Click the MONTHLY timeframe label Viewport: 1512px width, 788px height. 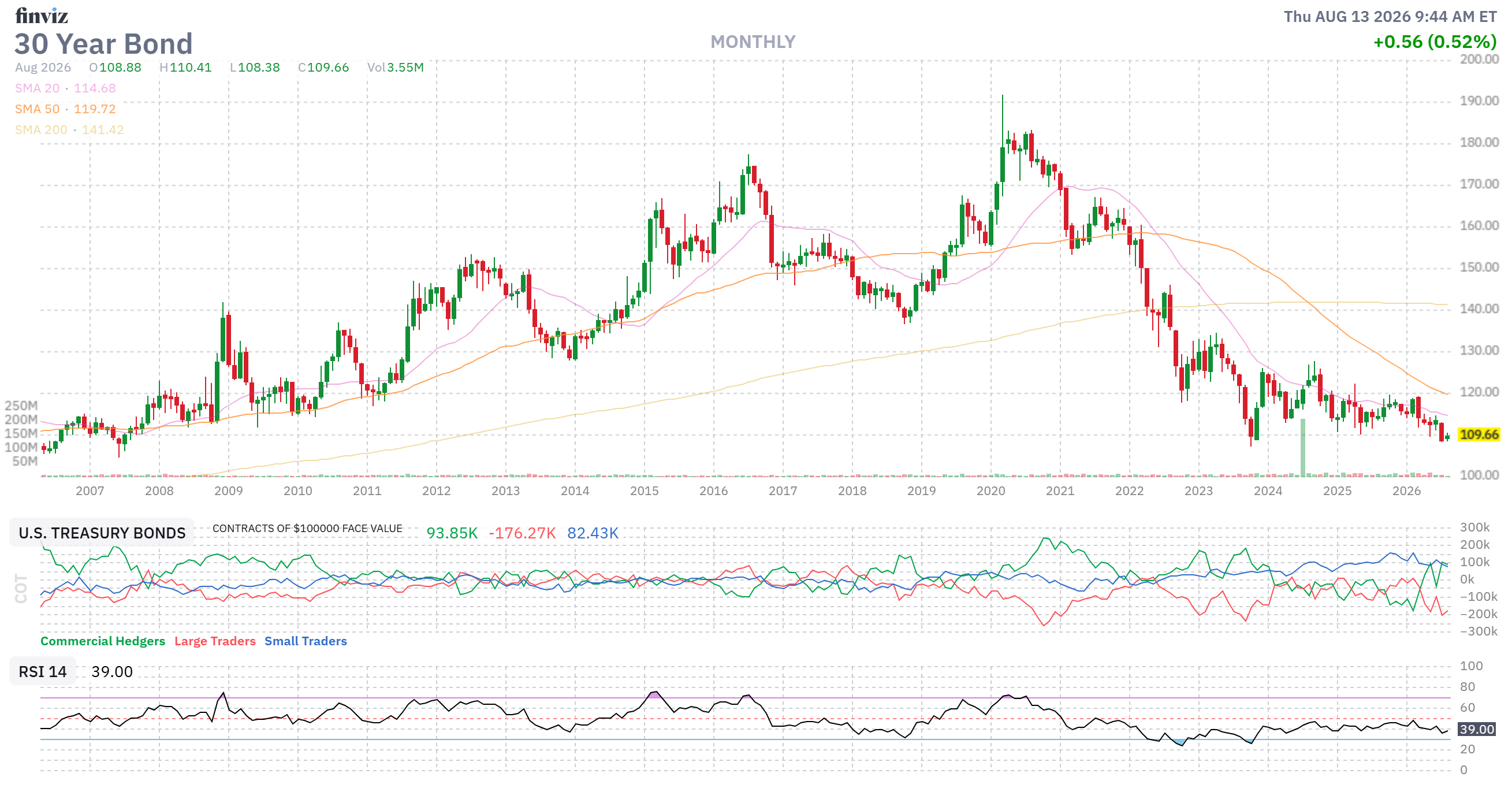pos(753,42)
